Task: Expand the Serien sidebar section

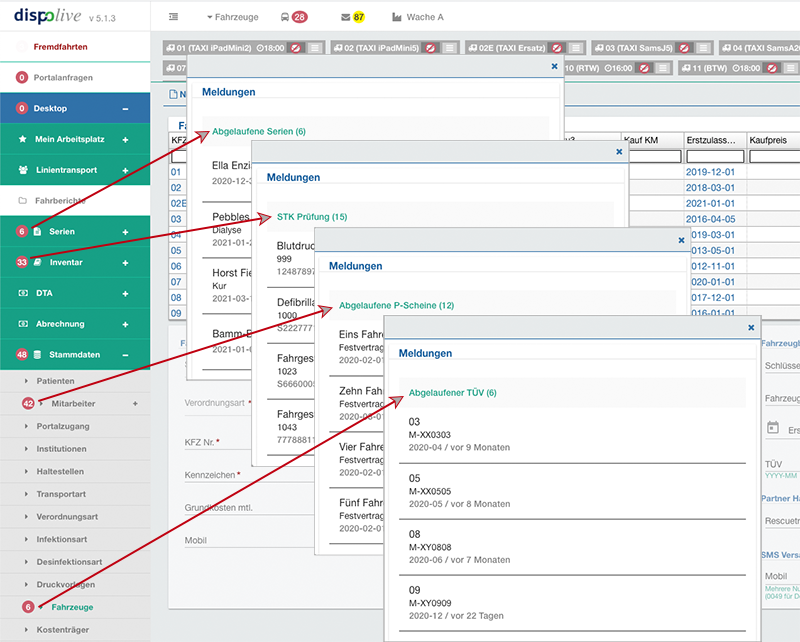Action: pyautogui.click(x=125, y=232)
